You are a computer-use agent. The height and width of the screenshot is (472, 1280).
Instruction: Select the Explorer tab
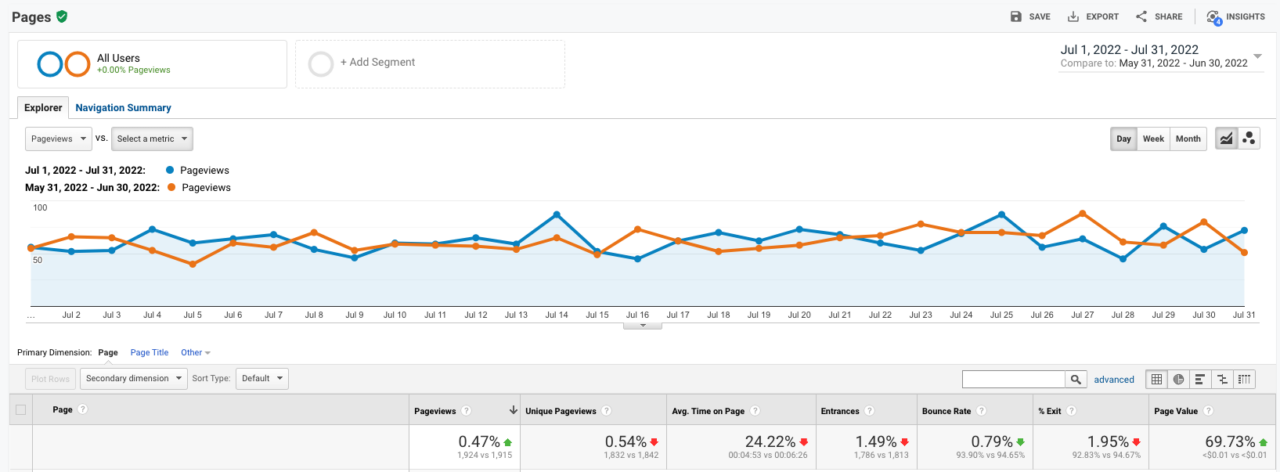click(43, 108)
